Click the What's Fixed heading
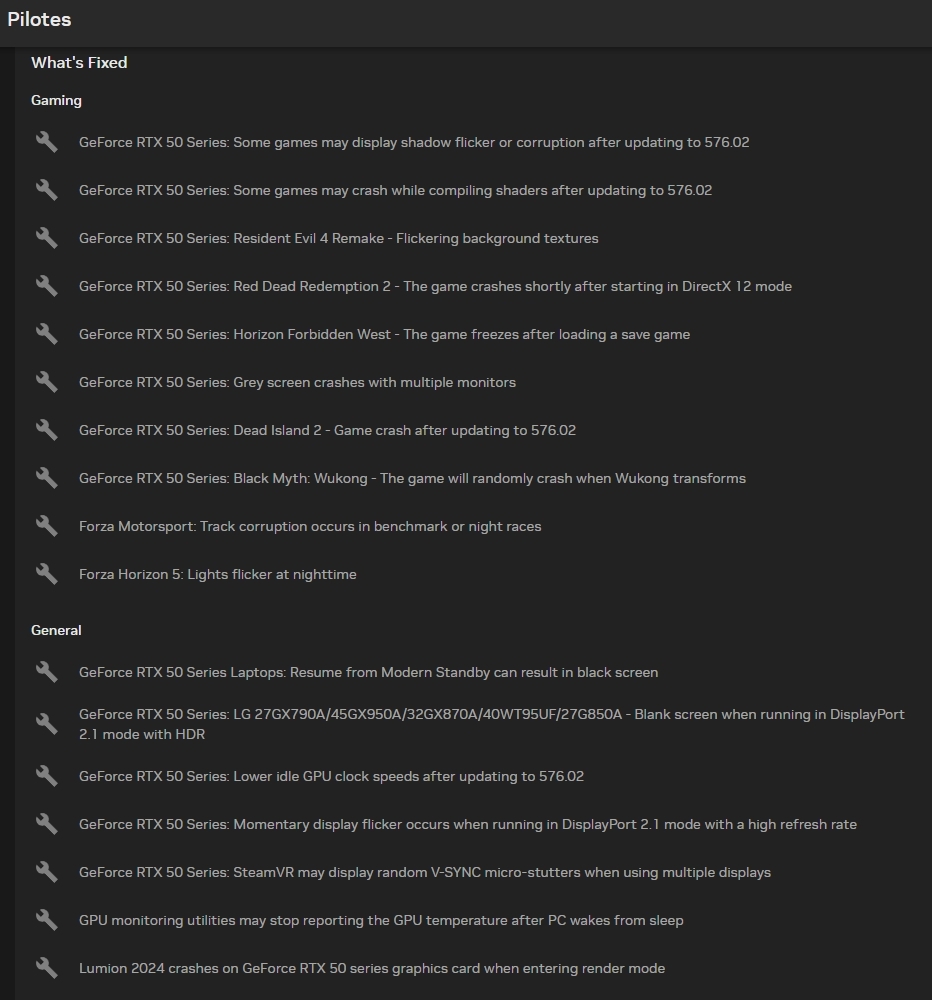The height and width of the screenshot is (1000, 932). coord(79,63)
